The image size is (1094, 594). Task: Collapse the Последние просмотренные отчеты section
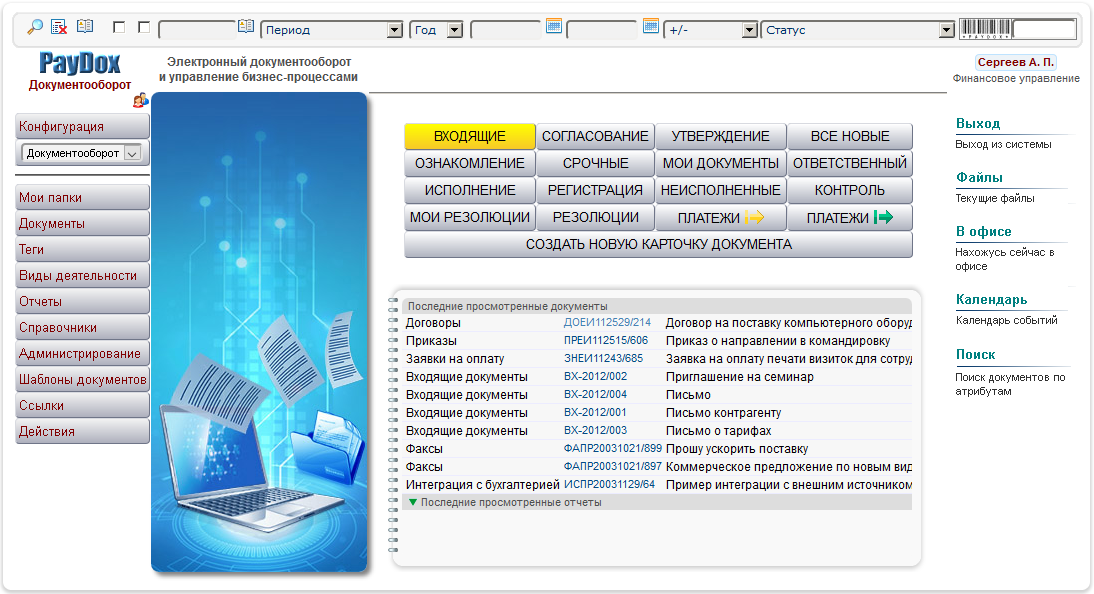click(413, 502)
